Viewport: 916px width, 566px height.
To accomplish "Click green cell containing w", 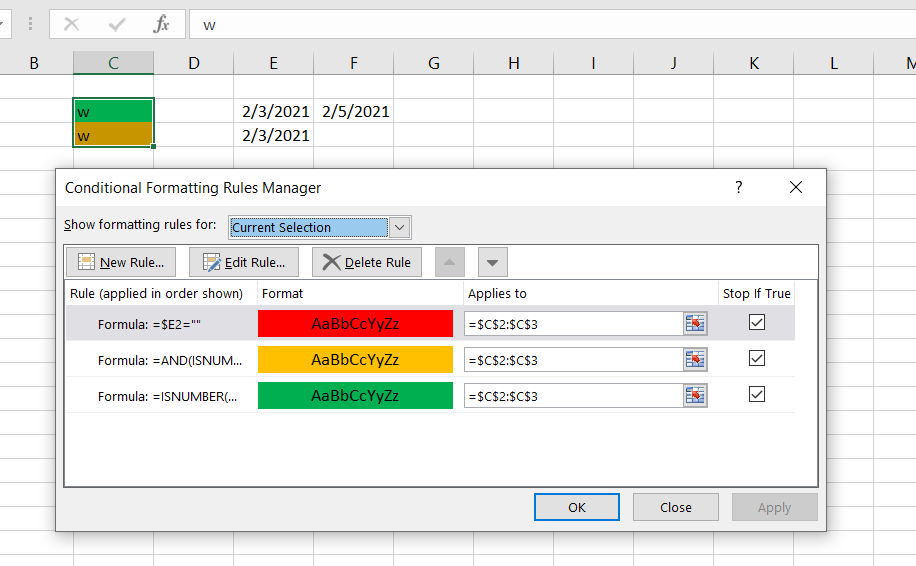I will (113, 110).
